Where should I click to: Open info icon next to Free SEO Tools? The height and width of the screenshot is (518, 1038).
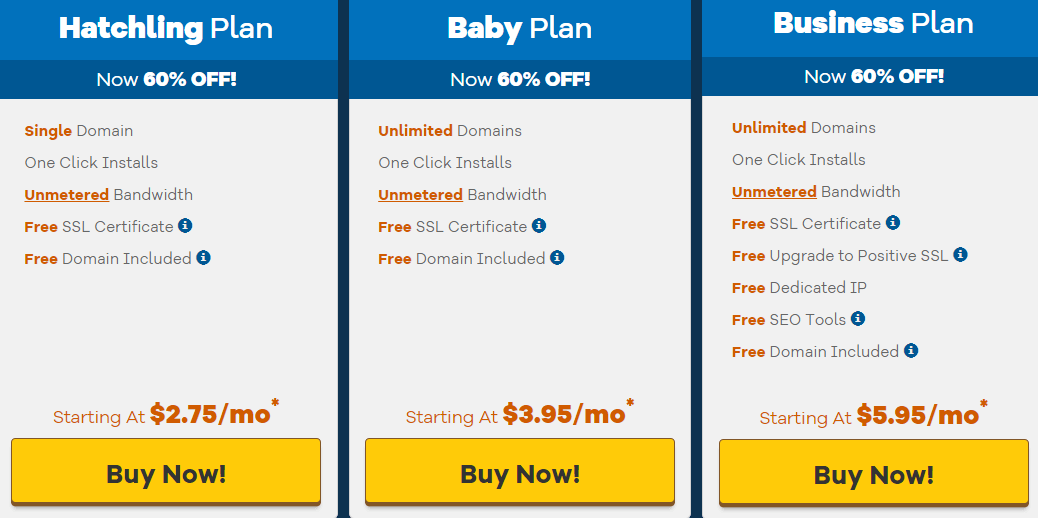click(858, 319)
